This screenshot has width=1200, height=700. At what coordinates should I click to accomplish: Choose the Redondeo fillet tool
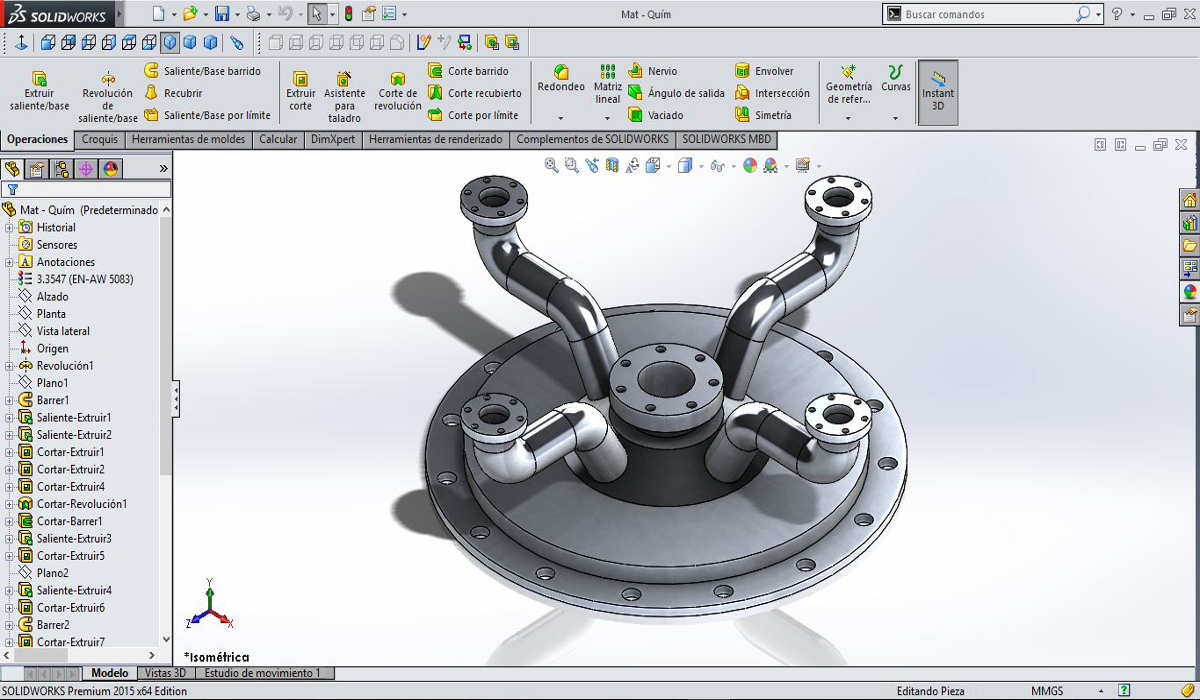(x=561, y=79)
